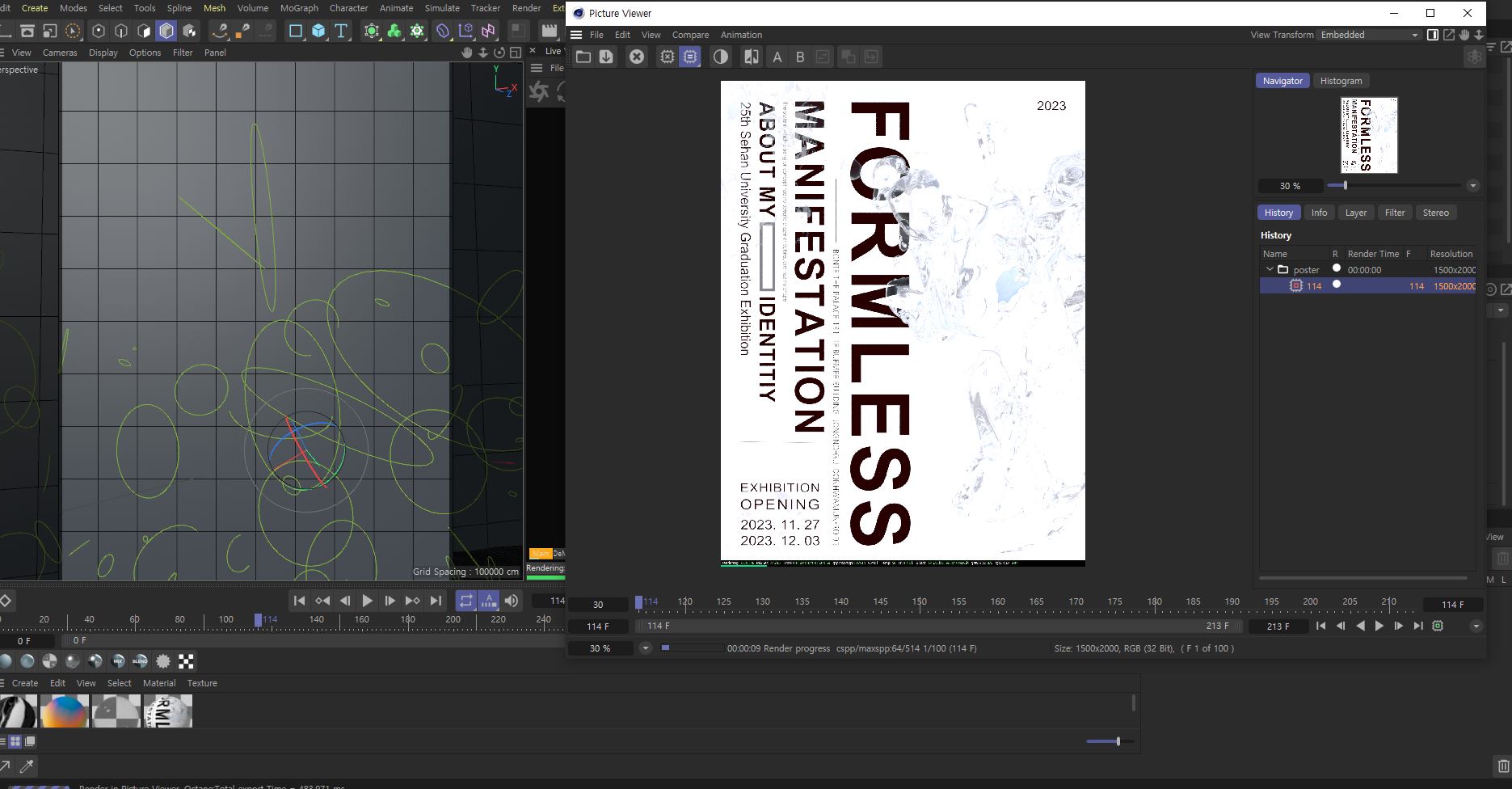Screen dimensions: 1512x789
Task: Go to previous keyframe in main timeline
Action: [x=322, y=601]
